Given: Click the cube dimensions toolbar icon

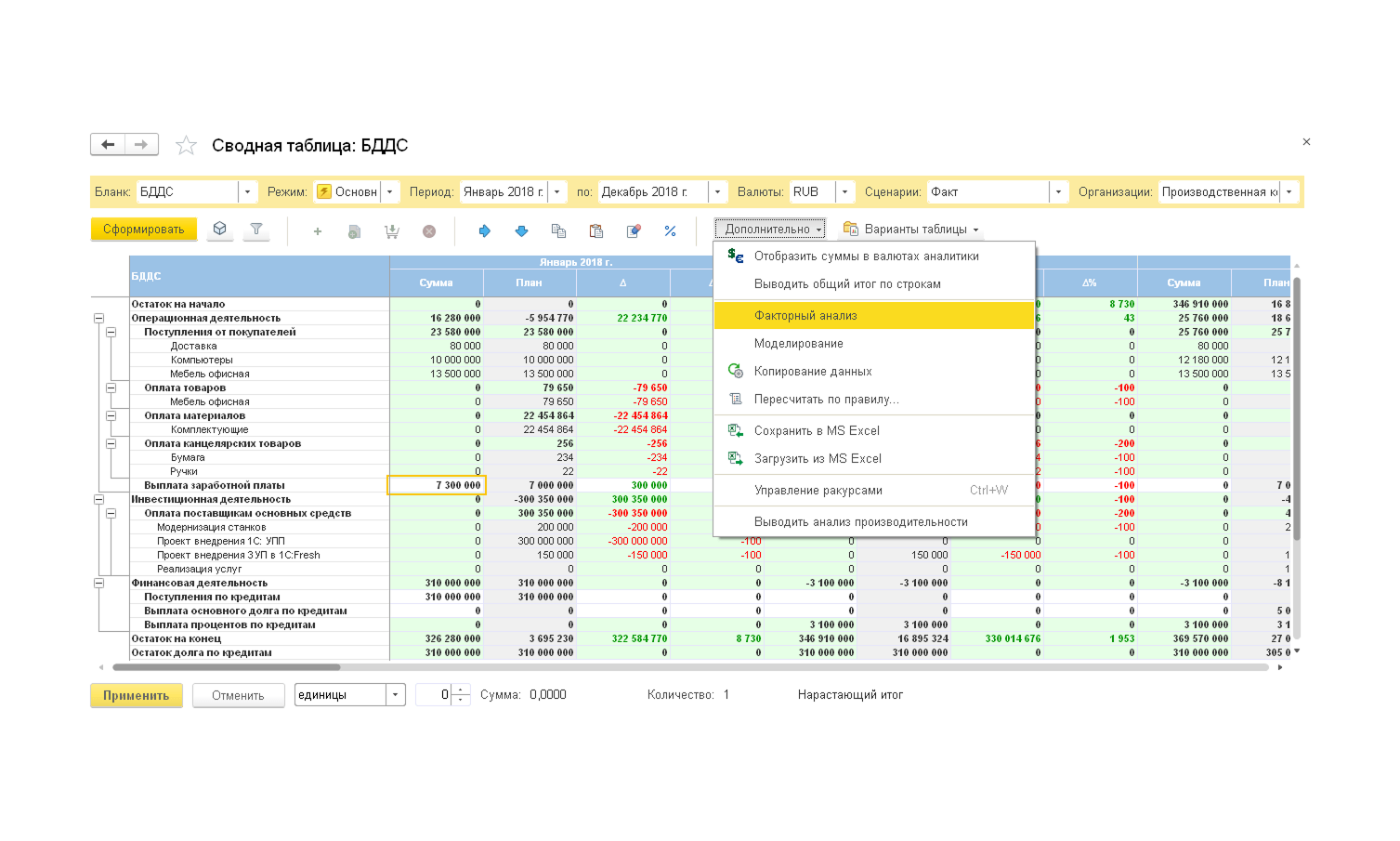Looking at the screenshot, I should point(219,230).
